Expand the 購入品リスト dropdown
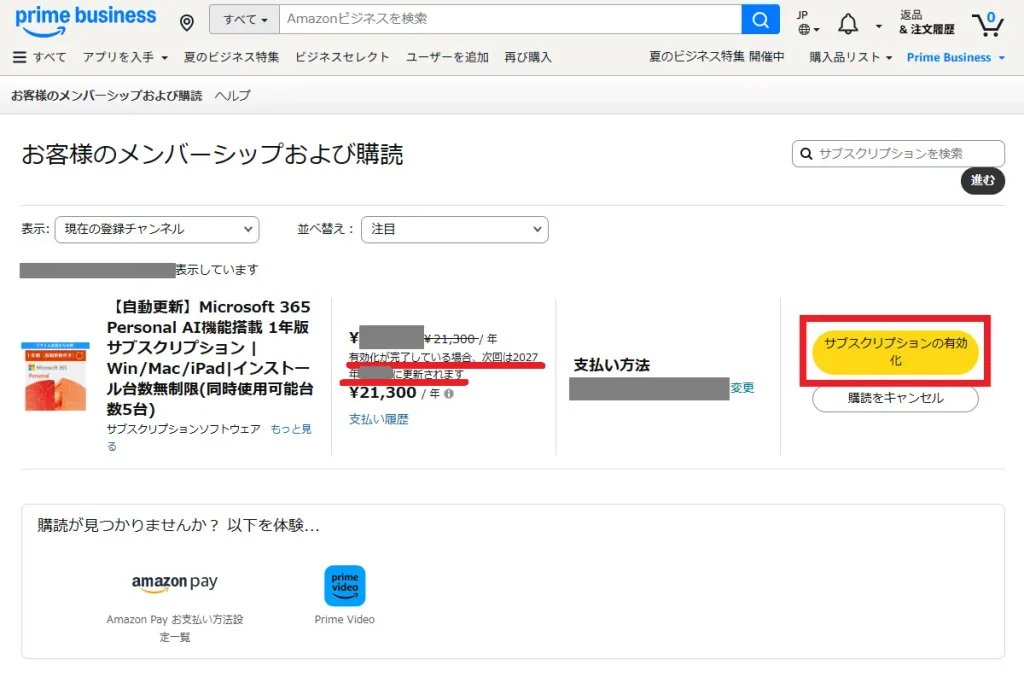Image resolution: width=1024 pixels, height=683 pixels. (x=850, y=57)
